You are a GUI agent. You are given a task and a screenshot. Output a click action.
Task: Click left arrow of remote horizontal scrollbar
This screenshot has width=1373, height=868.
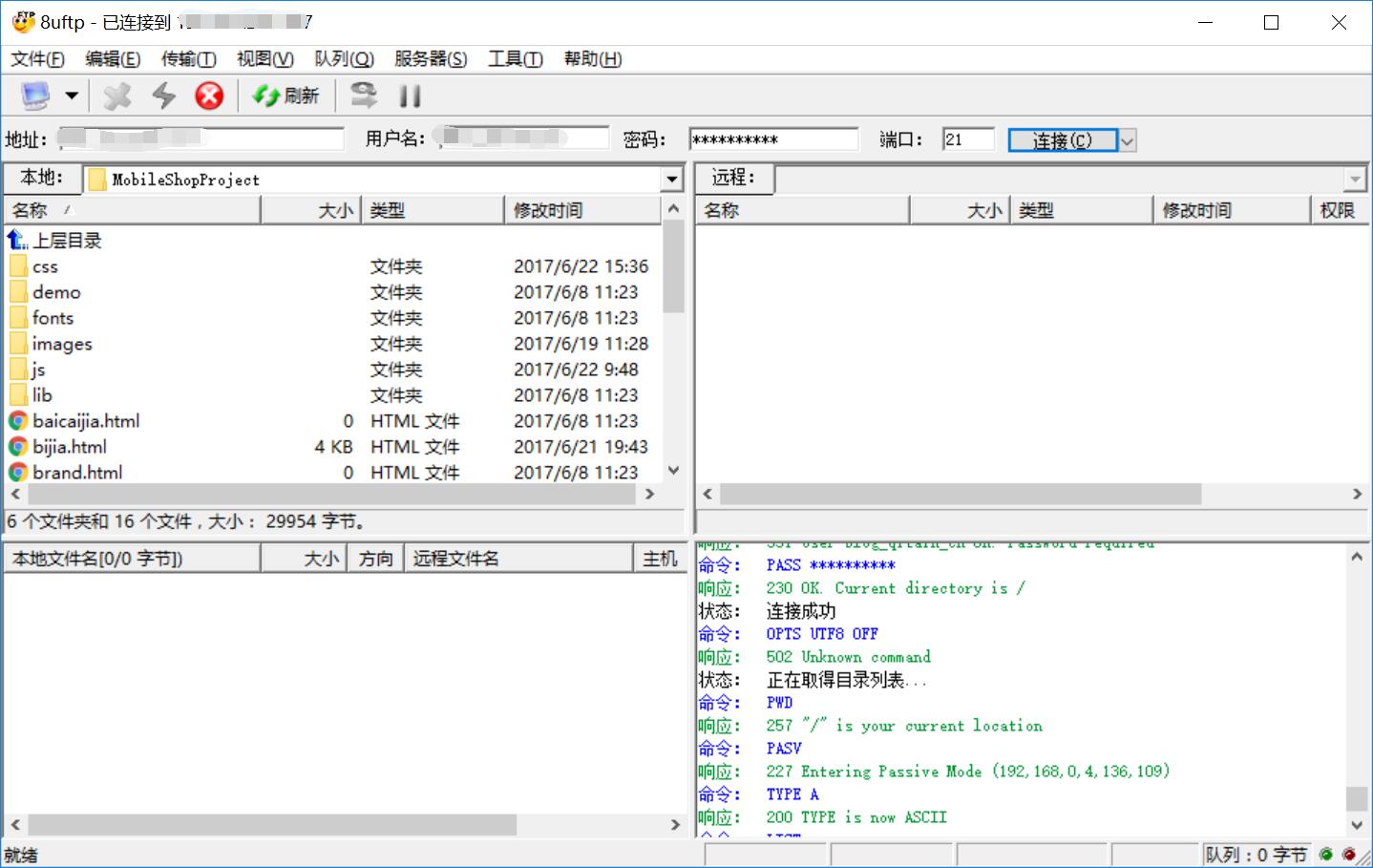click(708, 495)
